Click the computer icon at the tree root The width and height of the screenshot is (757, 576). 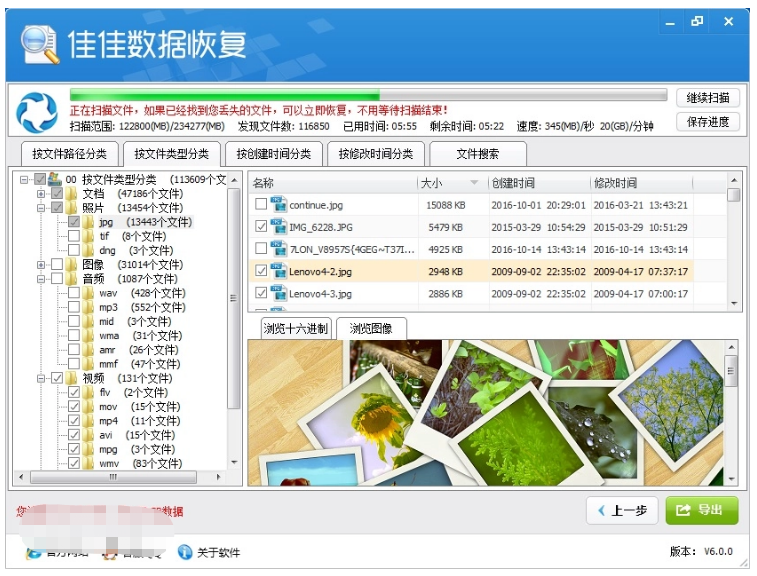pyautogui.click(x=54, y=179)
